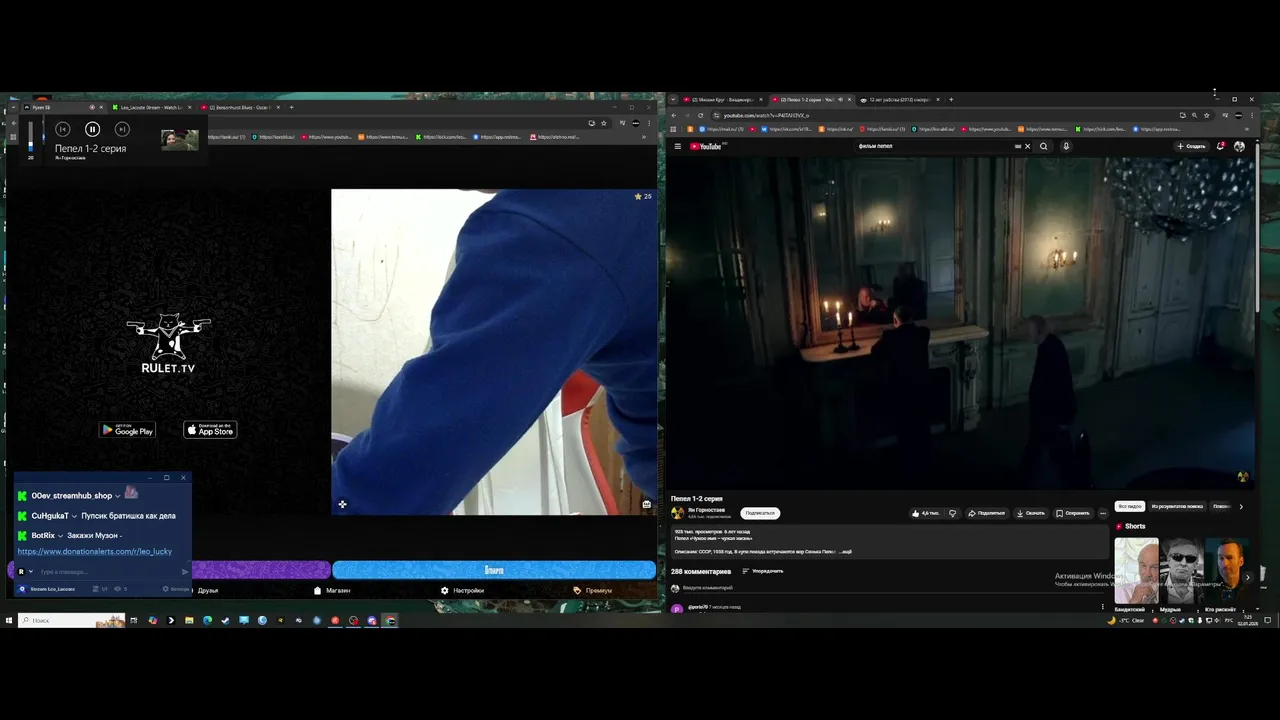The image size is (1280, 720).
Task: Dislike the YouTube video
Action: (x=952, y=513)
